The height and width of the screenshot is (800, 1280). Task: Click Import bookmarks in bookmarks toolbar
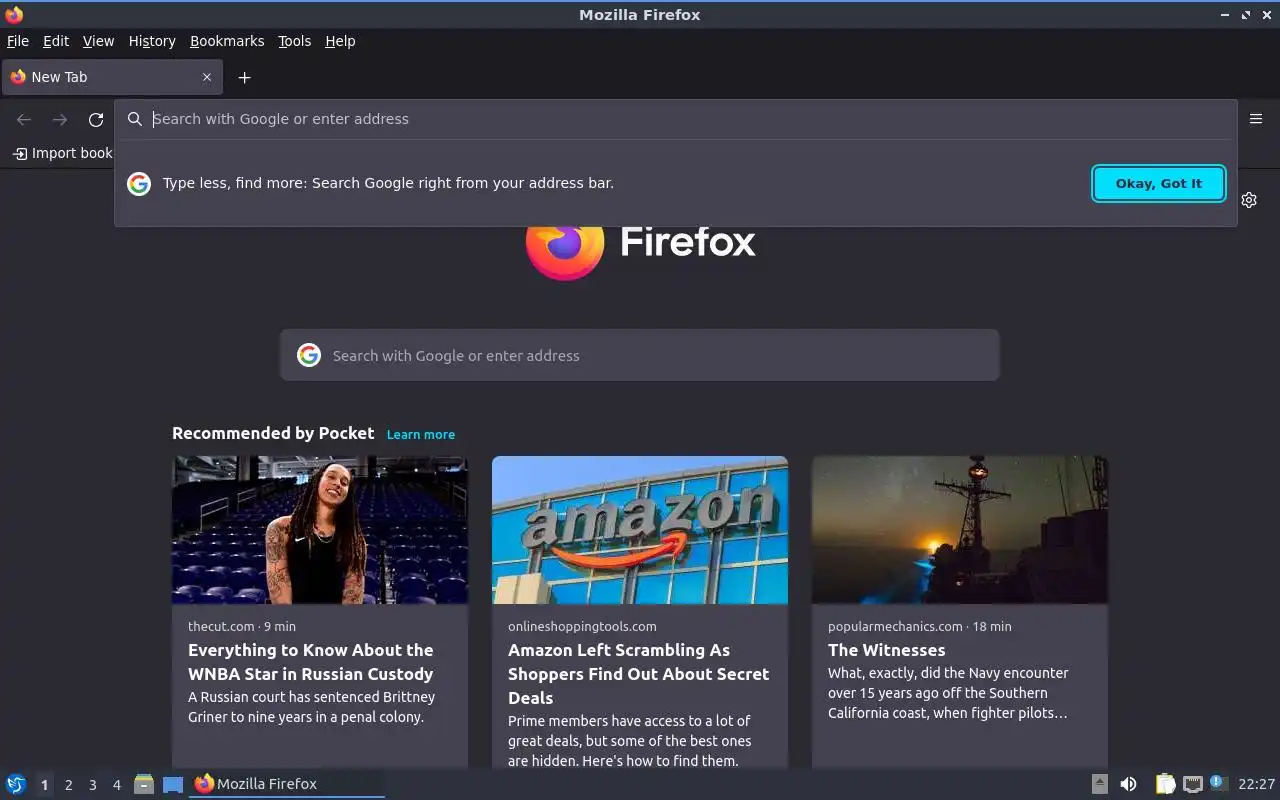(62, 153)
